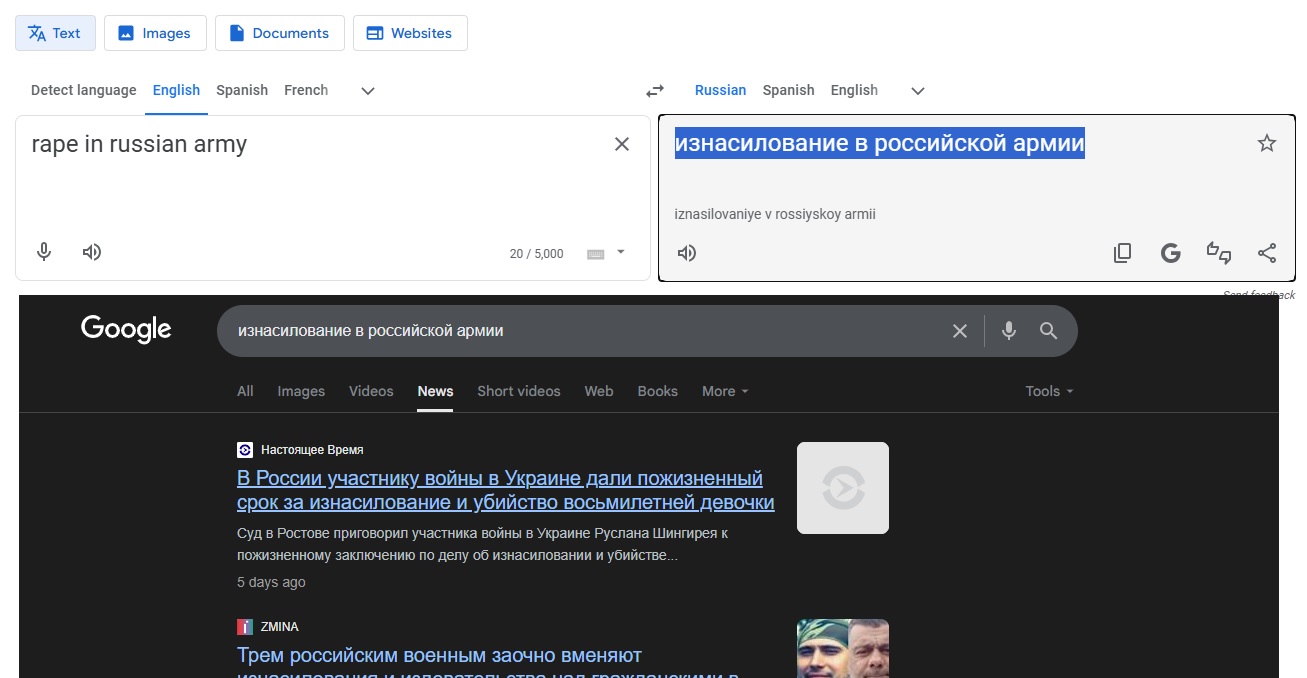This screenshot has width=1307, height=678.
Task: Switch to the Videos results tab
Action: [x=371, y=391]
